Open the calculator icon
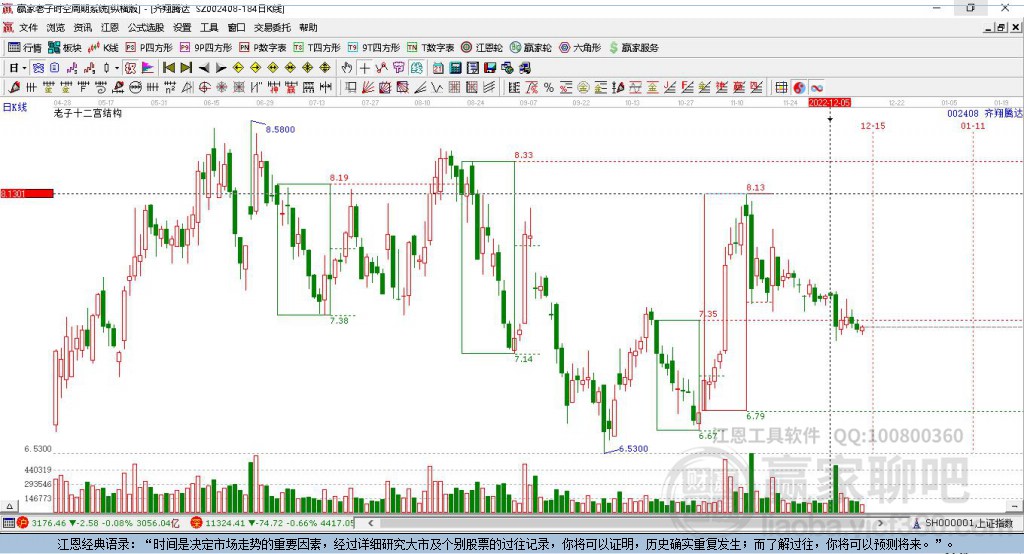1024x554 pixels. pos(456,68)
